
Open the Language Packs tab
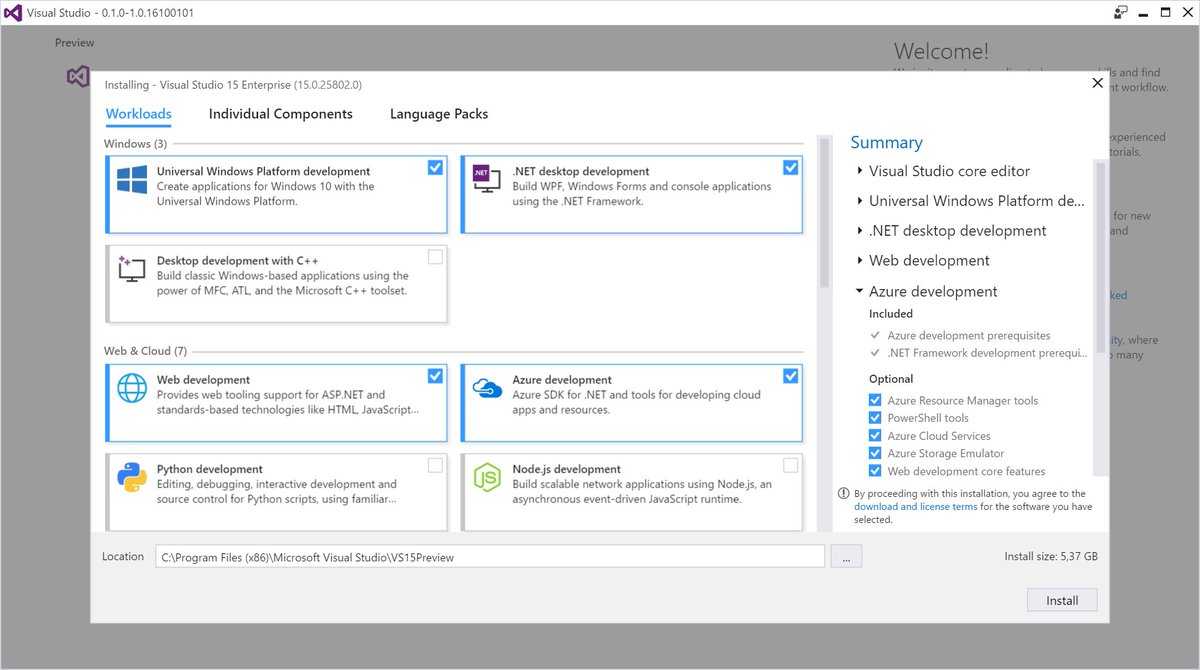pyautogui.click(x=439, y=114)
